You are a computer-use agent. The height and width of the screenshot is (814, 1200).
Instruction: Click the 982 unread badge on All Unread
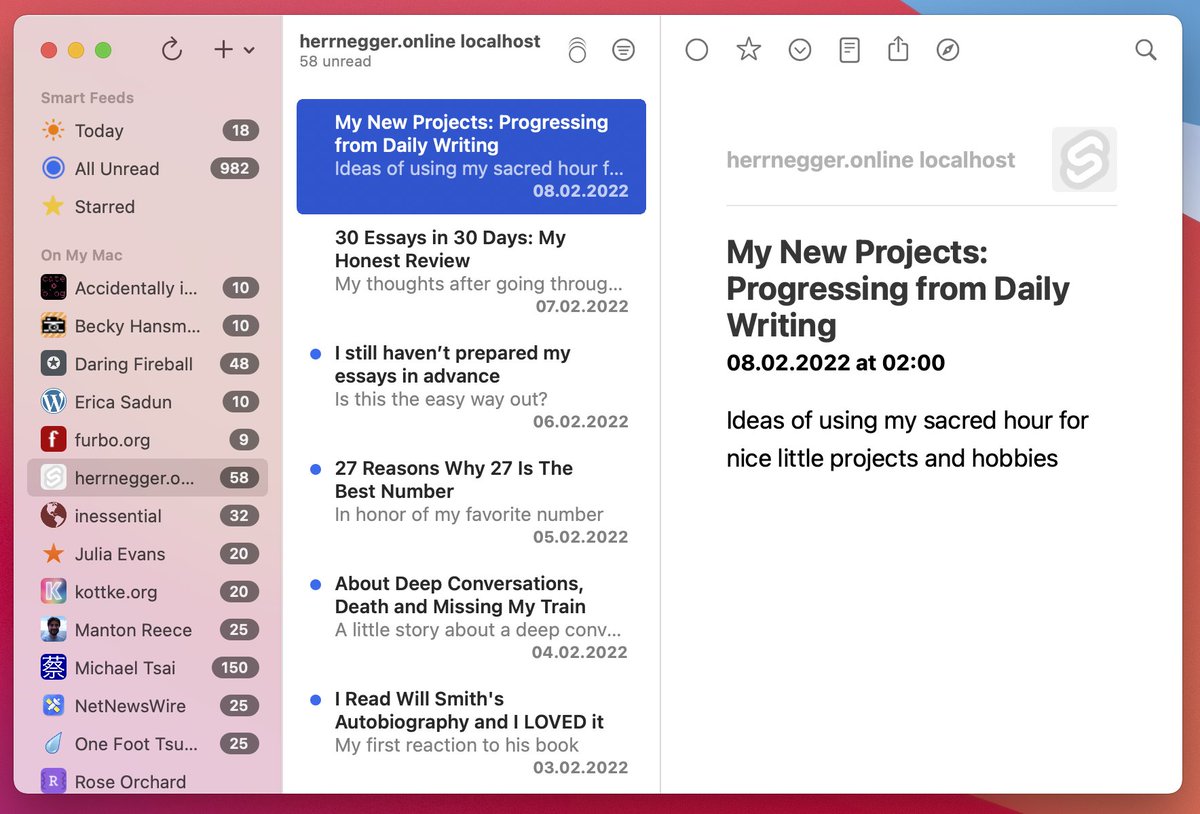(235, 168)
